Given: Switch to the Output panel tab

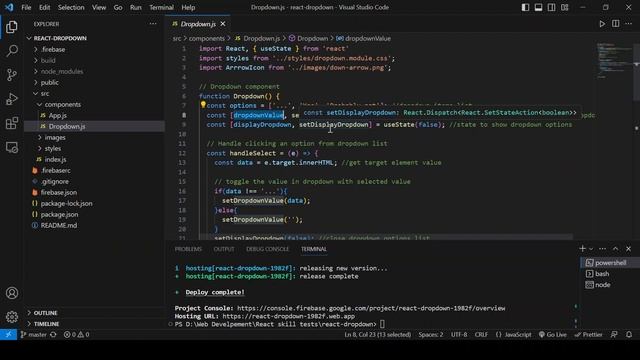Looking at the screenshot, I should pos(224,249).
